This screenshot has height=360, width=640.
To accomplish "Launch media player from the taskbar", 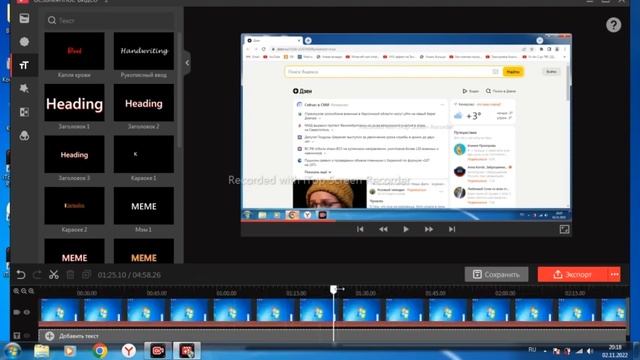I will tap(70, 351).
